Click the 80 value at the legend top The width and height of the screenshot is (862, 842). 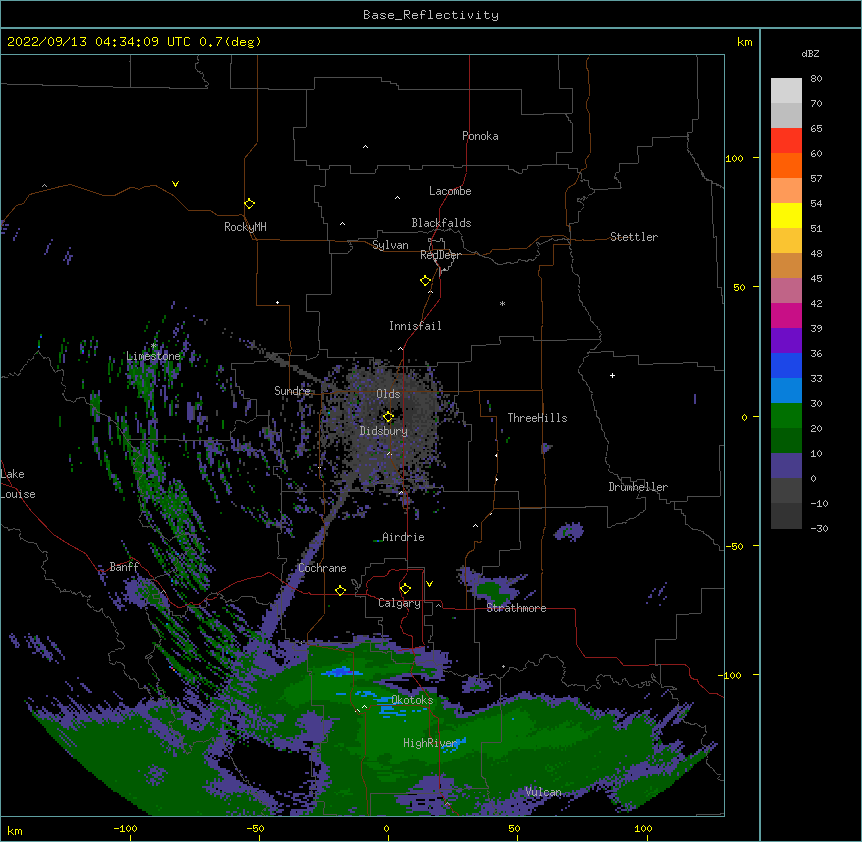pyautogui.click(x=816, y=79)
